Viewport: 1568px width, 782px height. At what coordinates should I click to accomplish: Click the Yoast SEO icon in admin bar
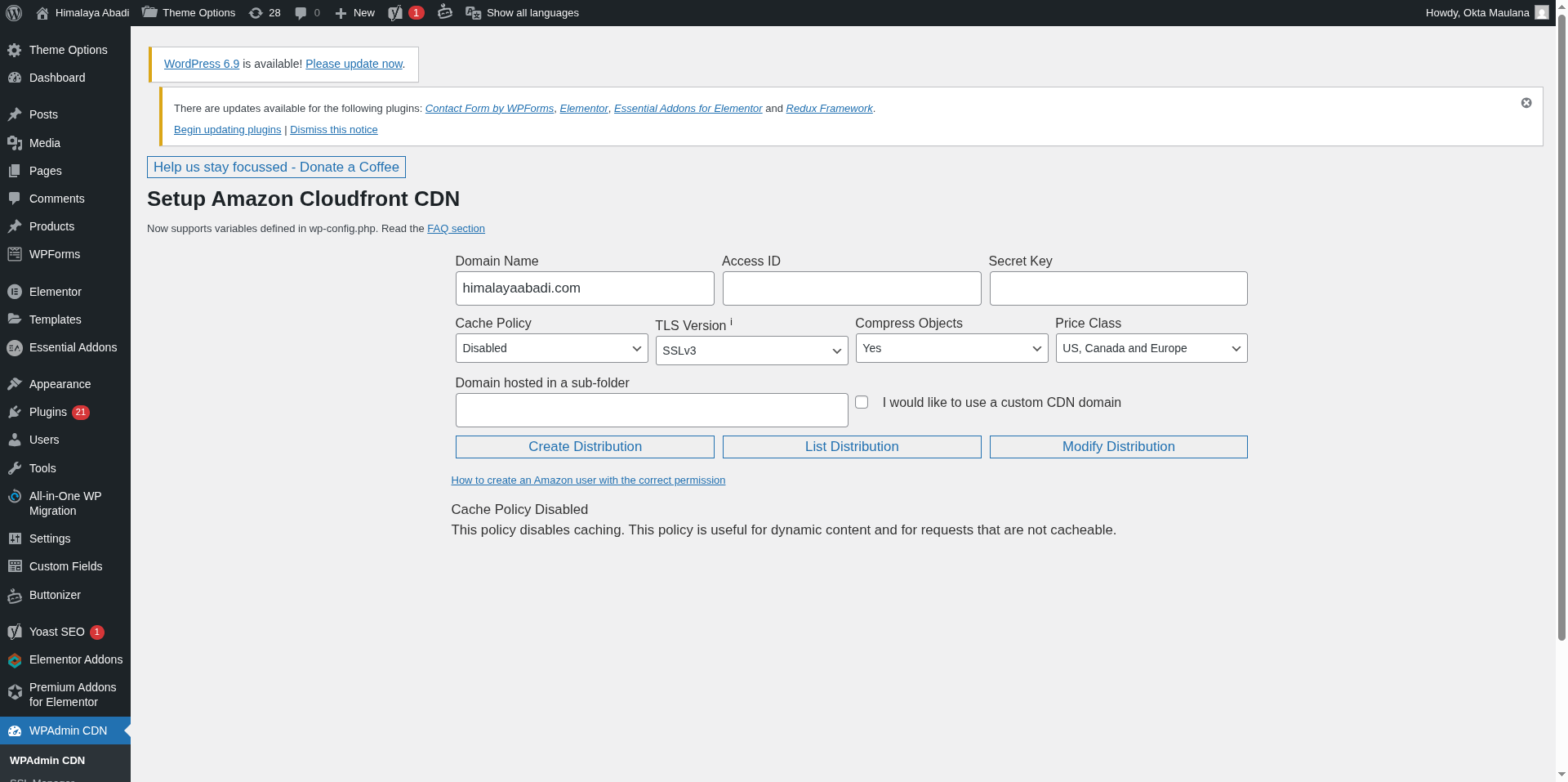point(395,13)
